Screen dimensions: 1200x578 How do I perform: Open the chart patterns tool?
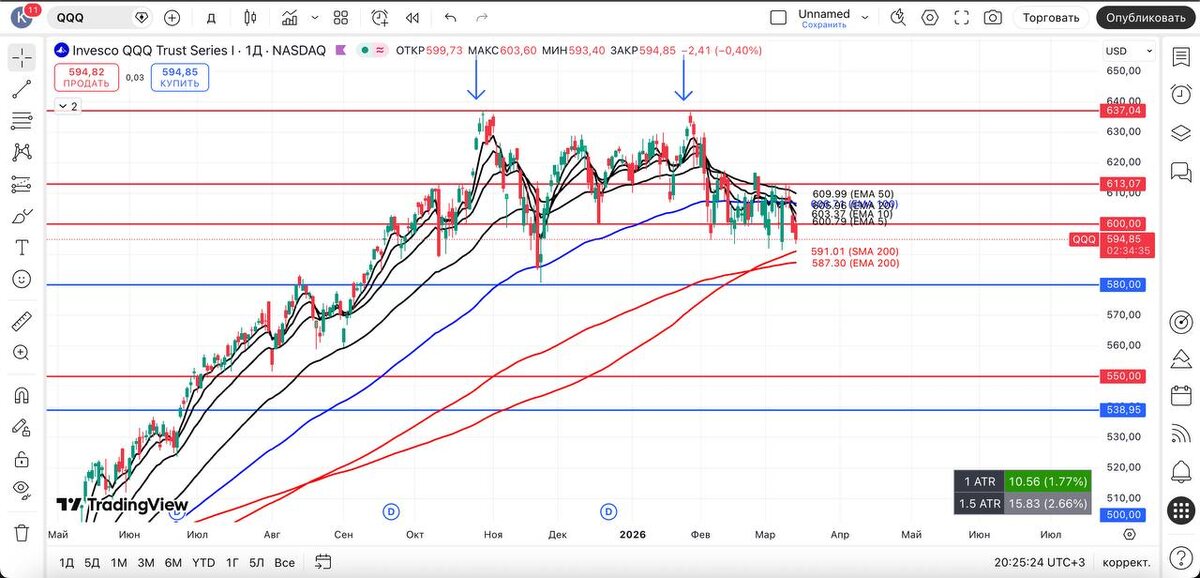(21, 152)
